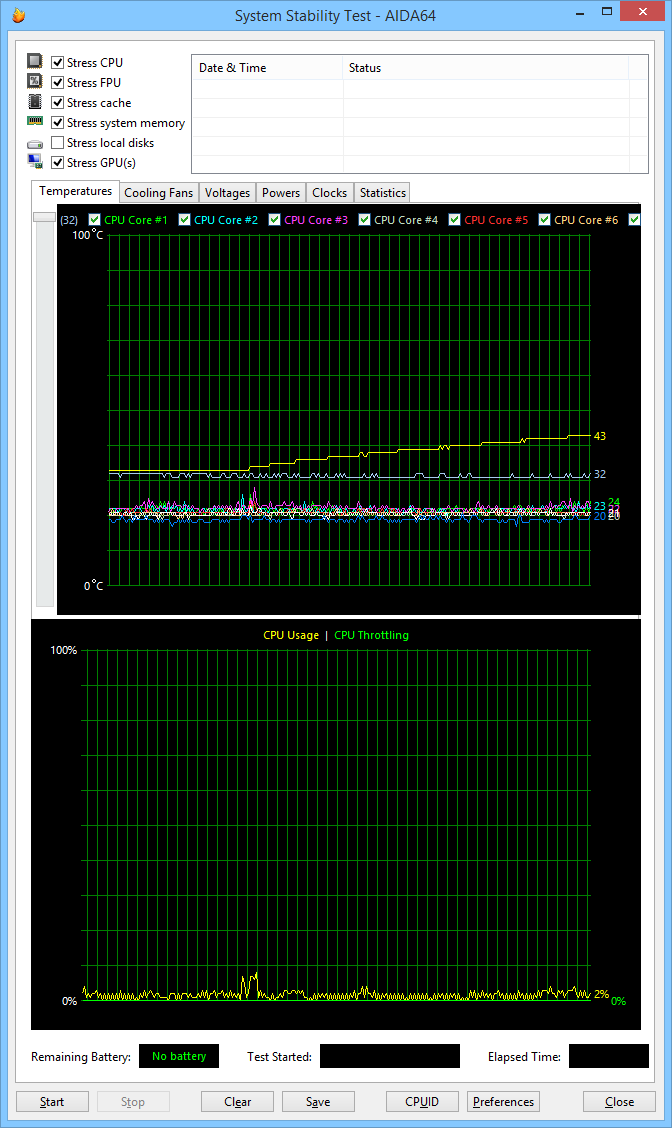Open the Cooling Fans tab
The image size is (672, 1128).
(x=158, y=193)
